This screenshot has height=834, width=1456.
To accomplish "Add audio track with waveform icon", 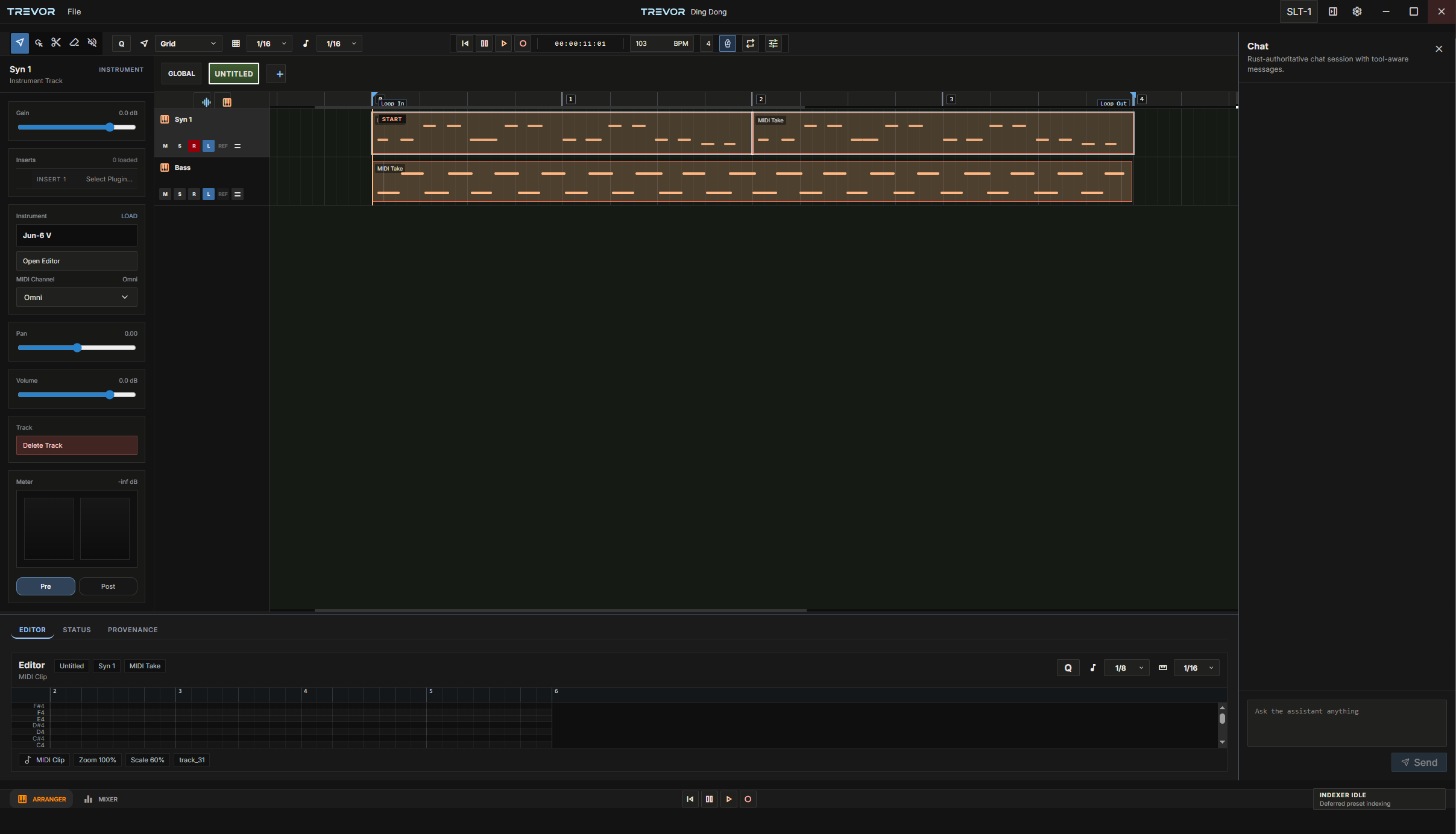I will (x=206, y=102).
